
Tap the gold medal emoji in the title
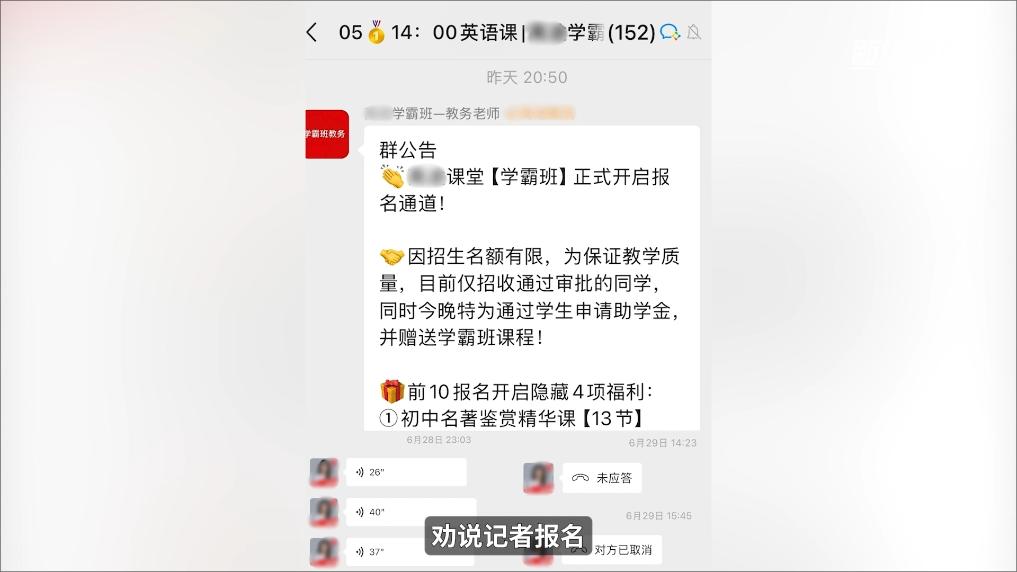pos(376,32)
